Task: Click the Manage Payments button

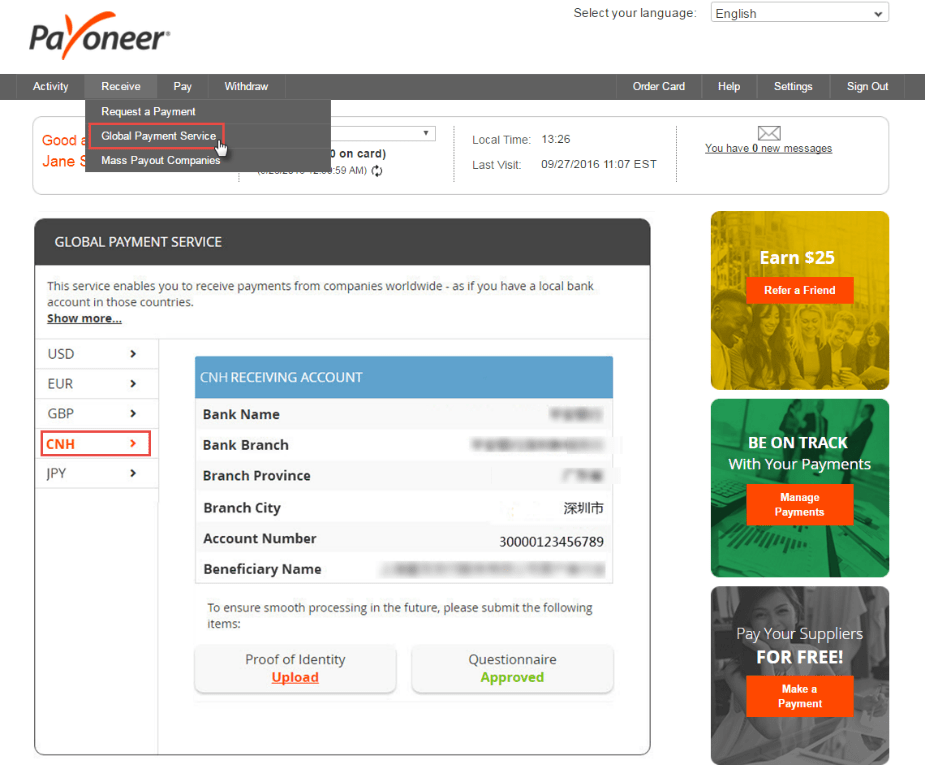Action: pyautogui.click(x=799, y=505)
